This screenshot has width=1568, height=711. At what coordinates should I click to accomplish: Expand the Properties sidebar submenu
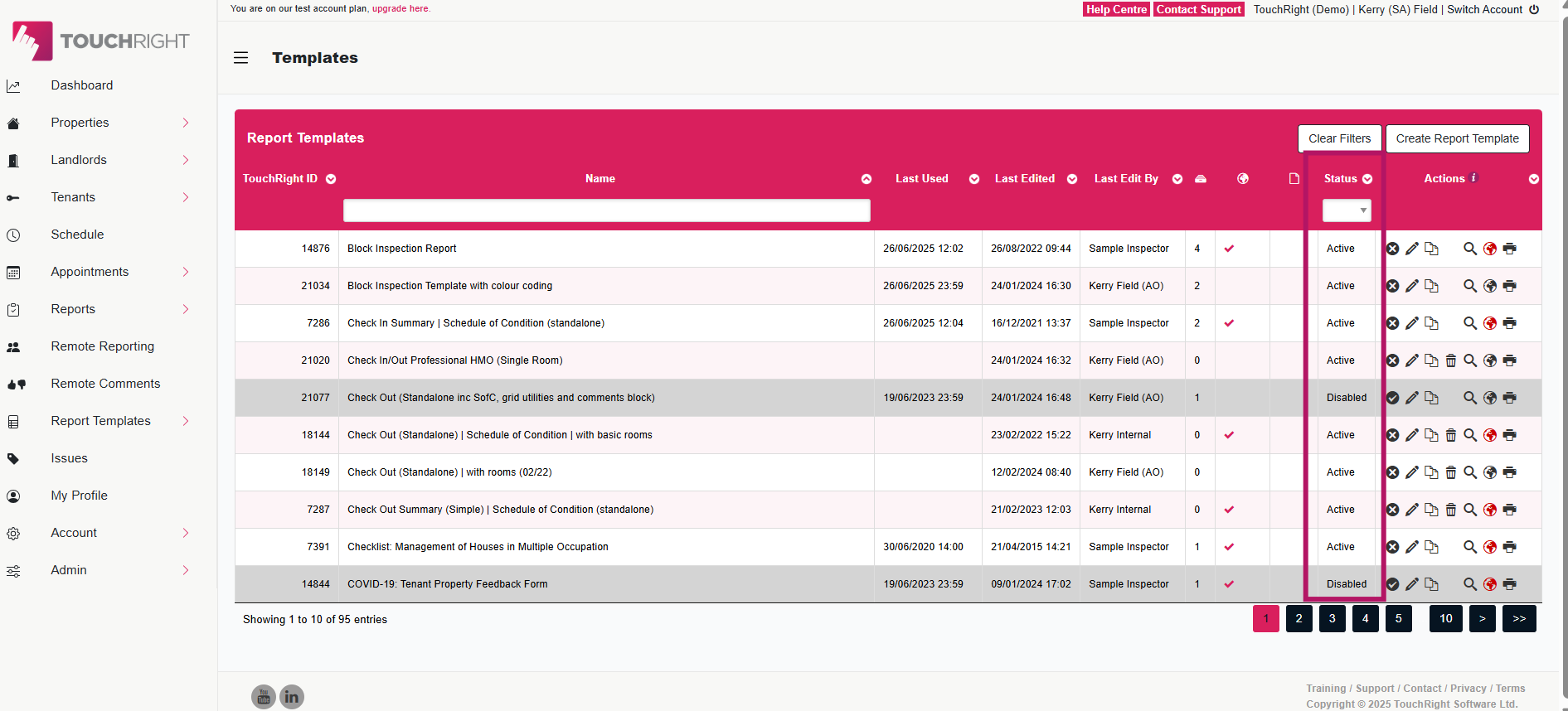tap(186, 123)
